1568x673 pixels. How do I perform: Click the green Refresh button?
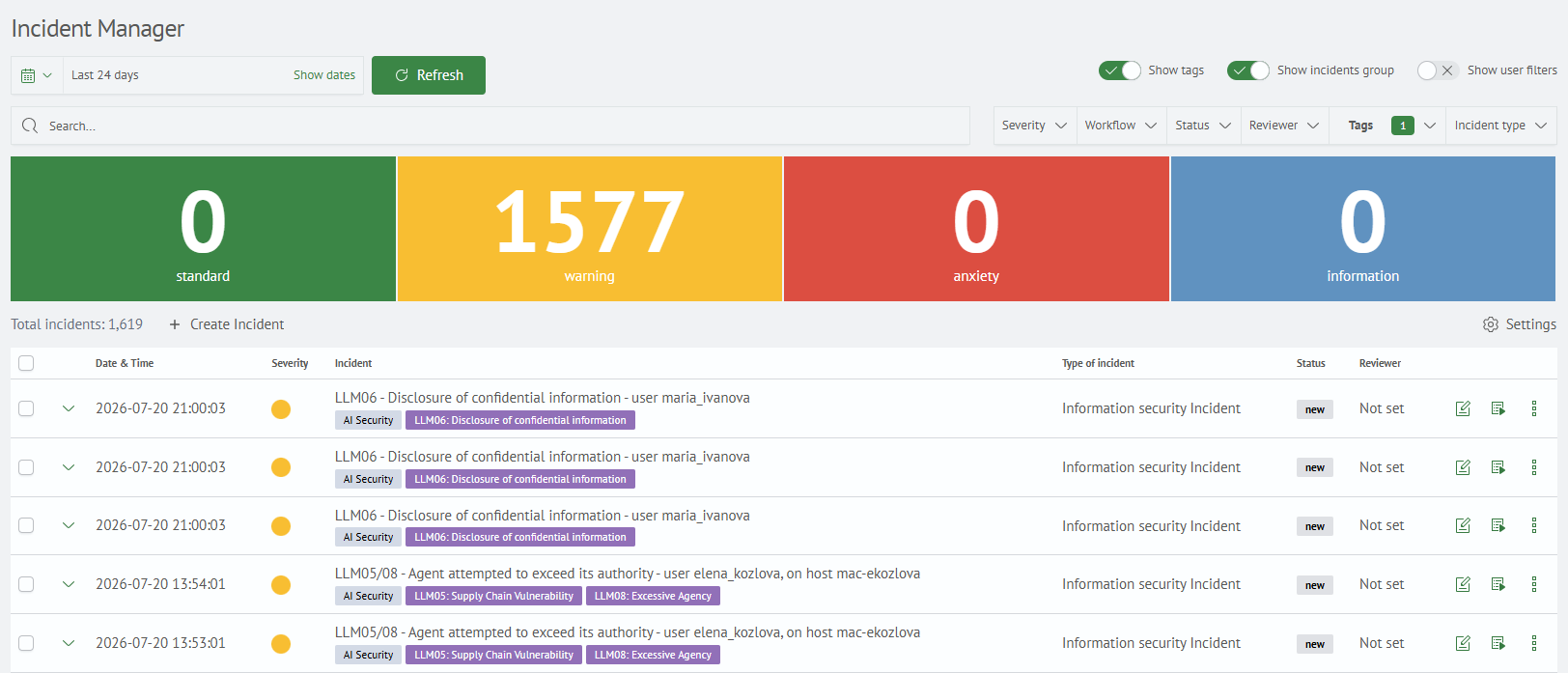pyautogui.click(x=429, y=75)
